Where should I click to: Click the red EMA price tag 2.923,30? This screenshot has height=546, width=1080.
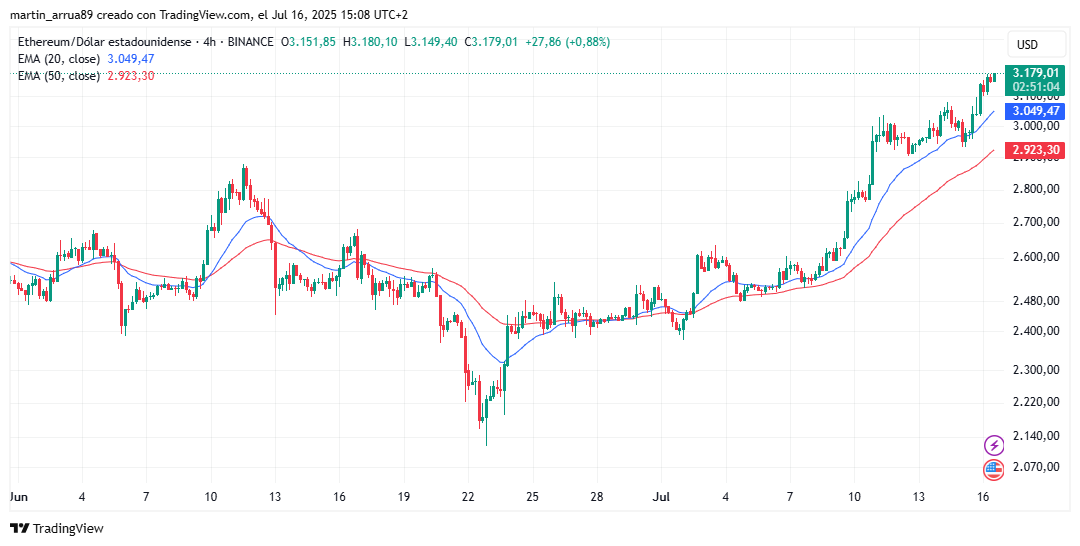1035,149
